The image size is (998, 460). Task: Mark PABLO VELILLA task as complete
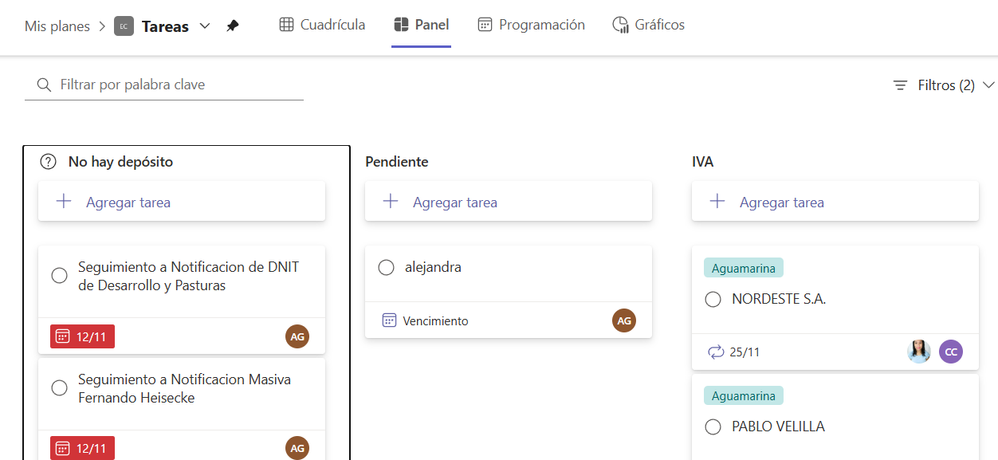(713, 427)
